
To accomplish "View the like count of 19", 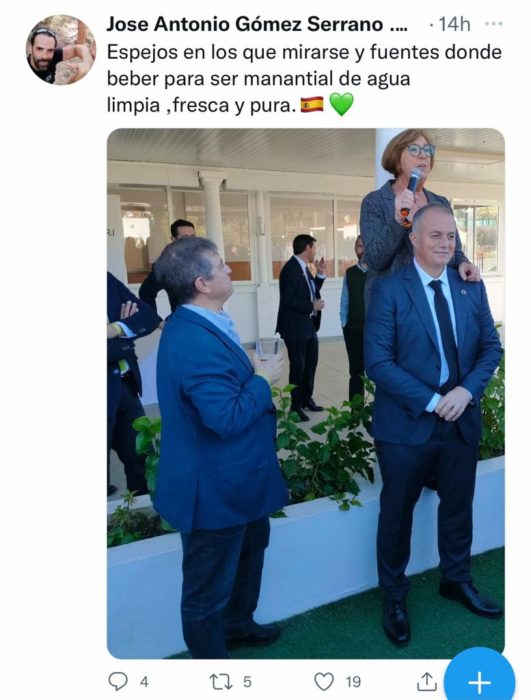I will [353, 682].
